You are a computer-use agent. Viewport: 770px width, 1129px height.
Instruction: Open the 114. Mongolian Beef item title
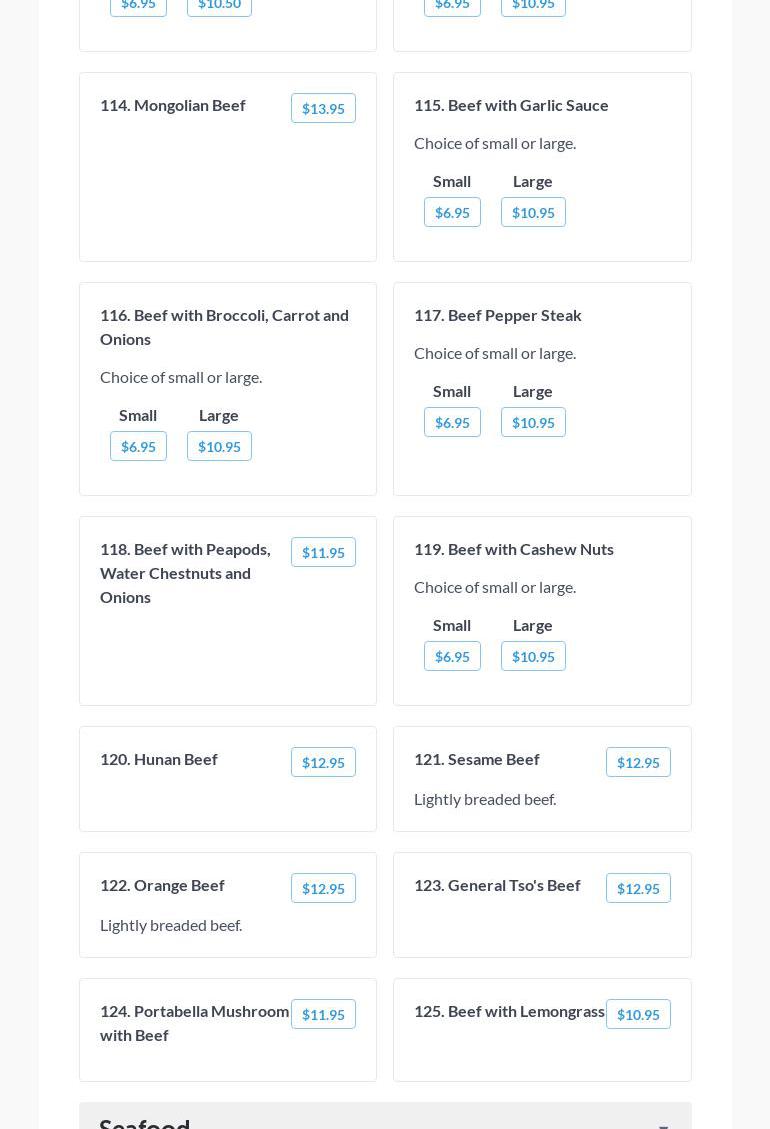coord(173,105)
